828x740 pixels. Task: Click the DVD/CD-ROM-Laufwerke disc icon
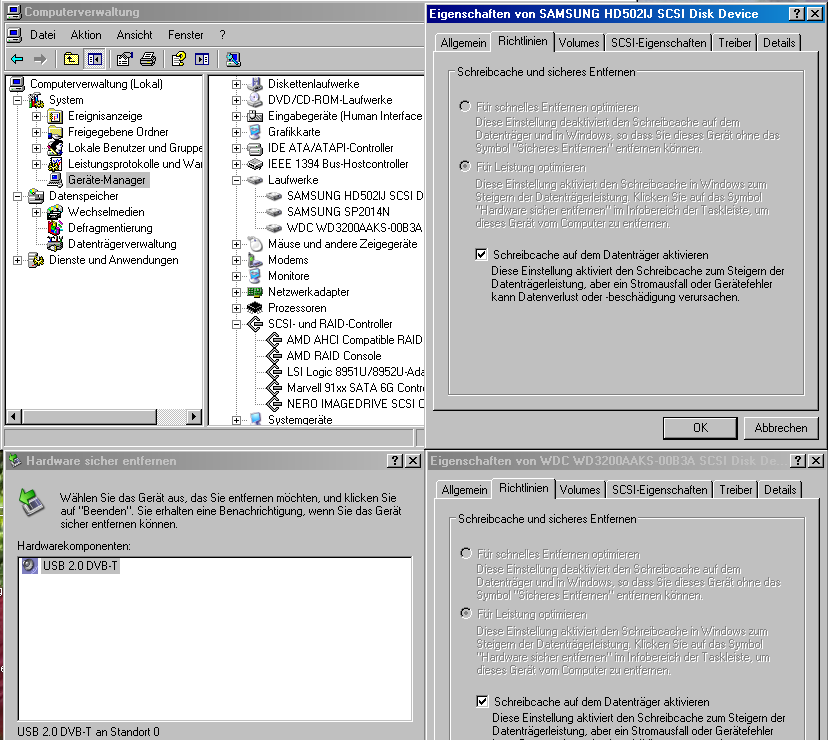(255, 100)
